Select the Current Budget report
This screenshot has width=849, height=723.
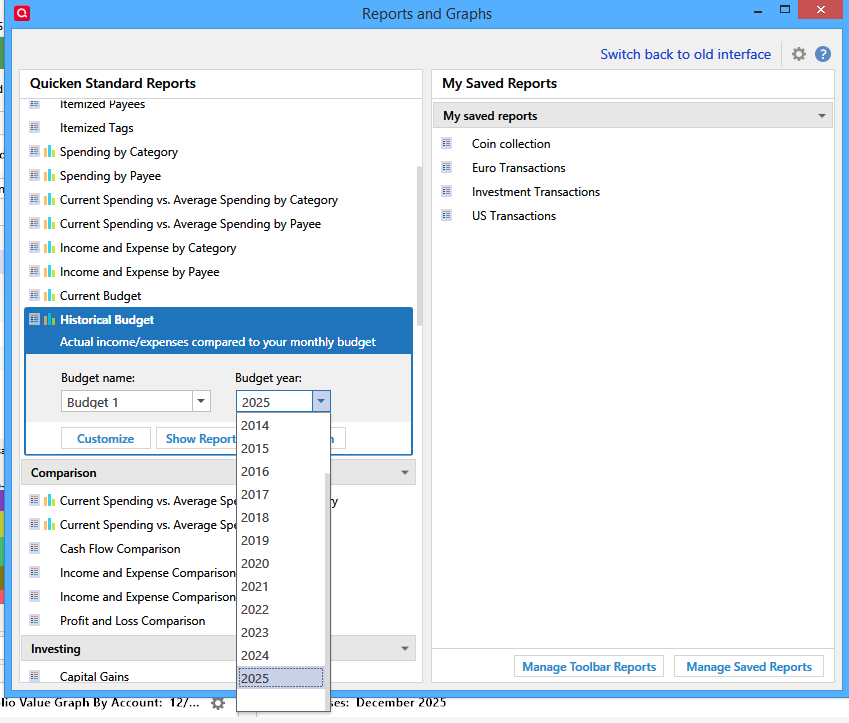(100, 296)
